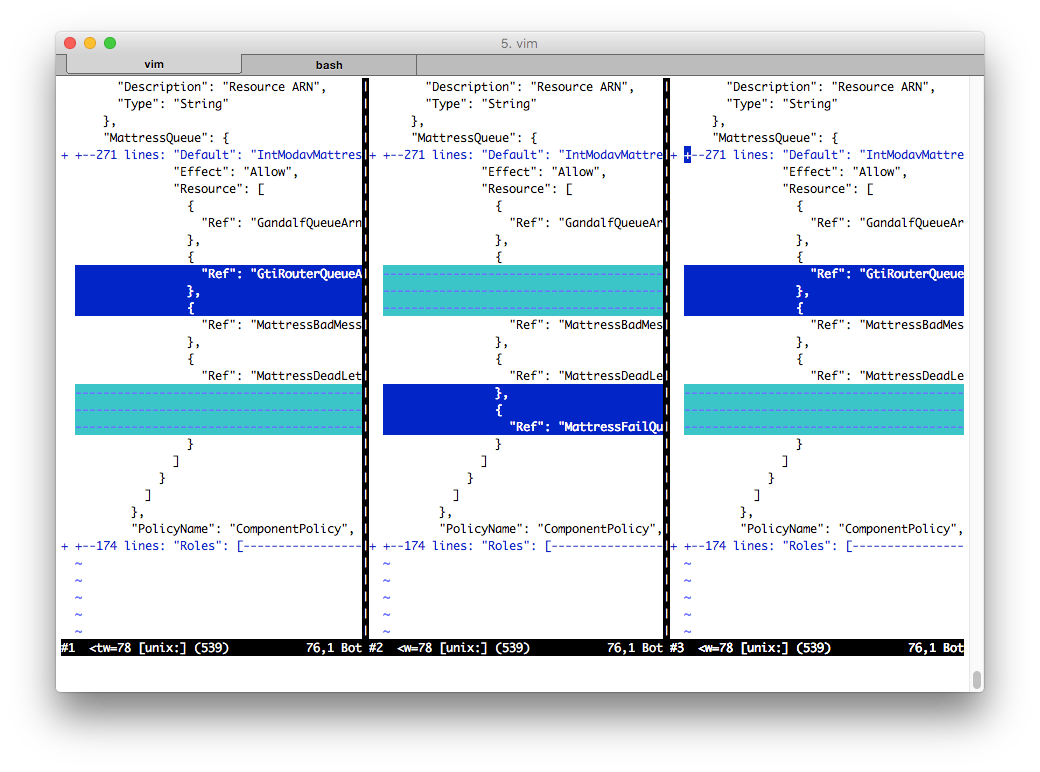Image resolution: width=1040 pixels, height=772 pixels.
Task: Click the GtiRouterQueue diff line in pane #1
Action: point(218,274)
